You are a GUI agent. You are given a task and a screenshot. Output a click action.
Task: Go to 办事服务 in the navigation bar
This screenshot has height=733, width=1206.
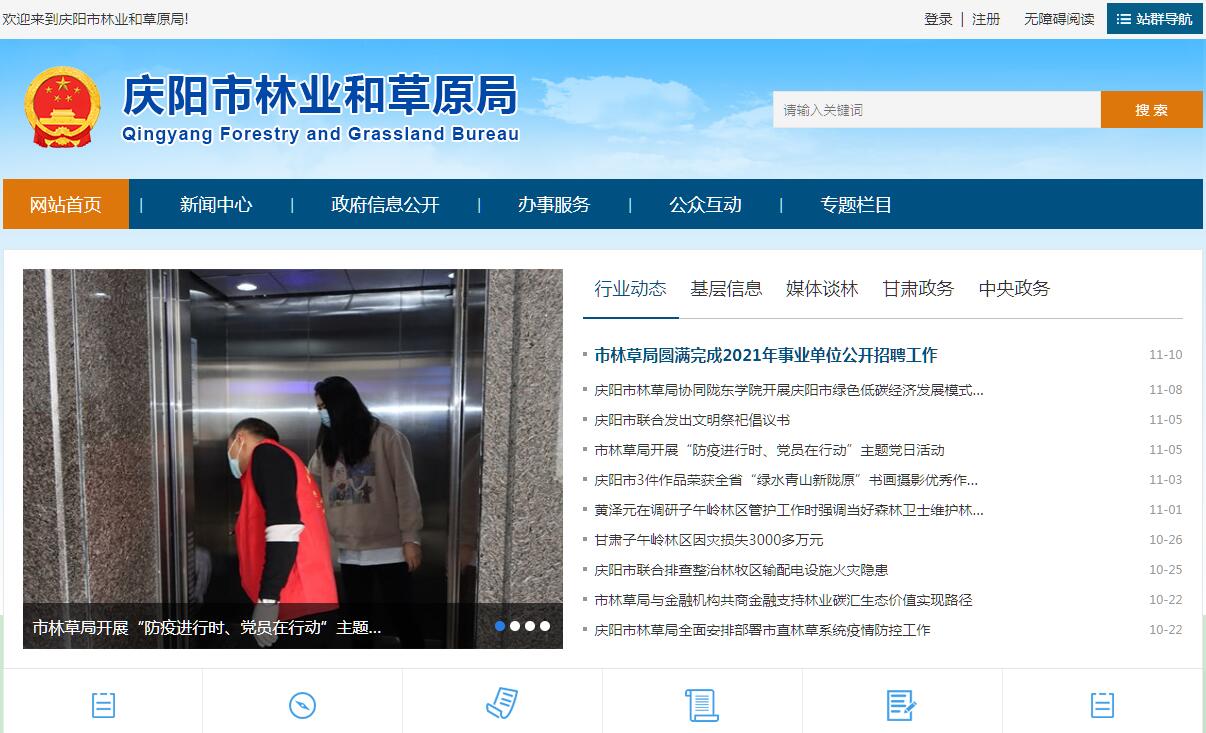pos(554,205)
